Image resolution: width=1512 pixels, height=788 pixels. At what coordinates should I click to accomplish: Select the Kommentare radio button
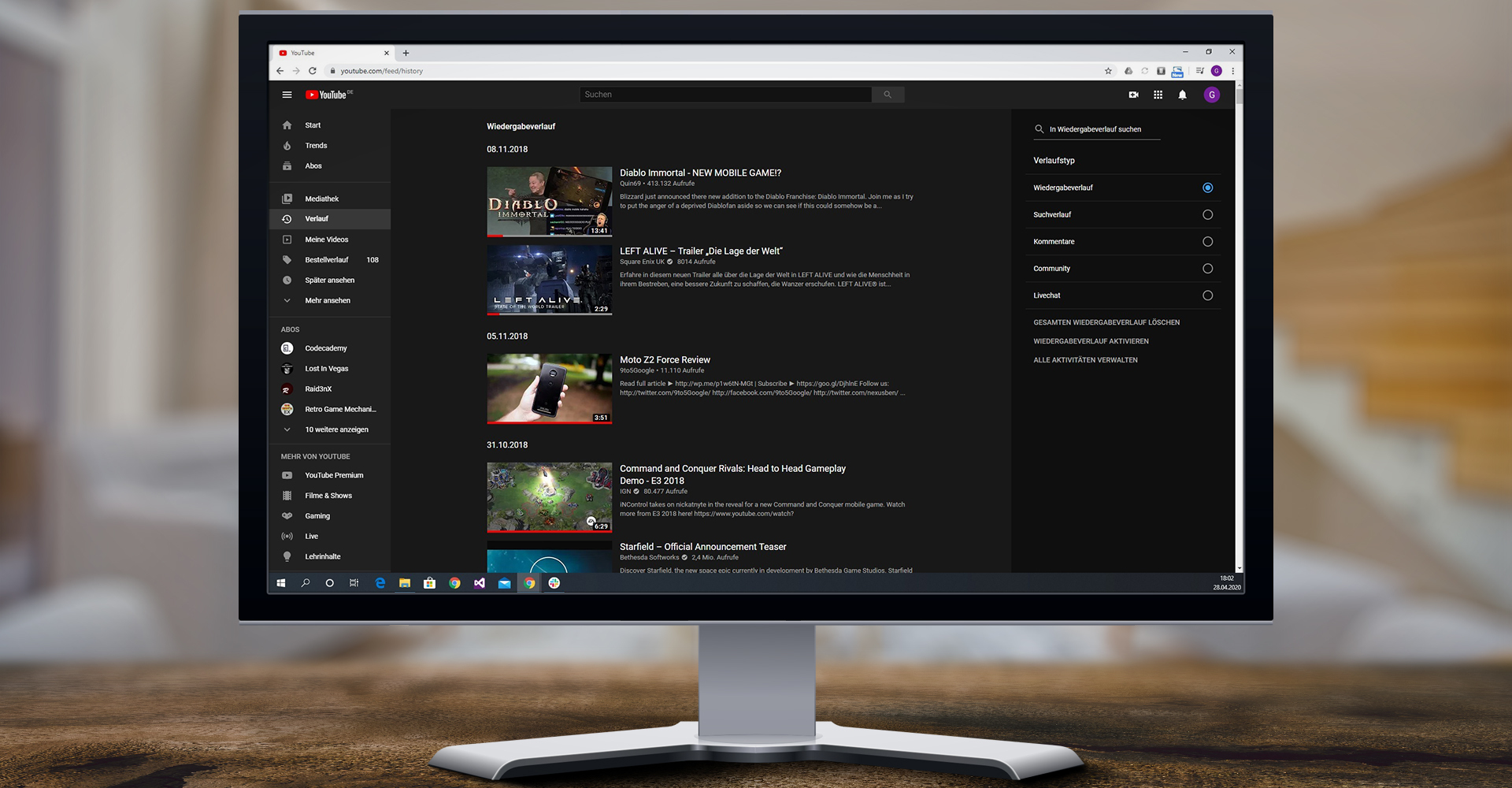pyautogui.click(x=1207, y=241)
